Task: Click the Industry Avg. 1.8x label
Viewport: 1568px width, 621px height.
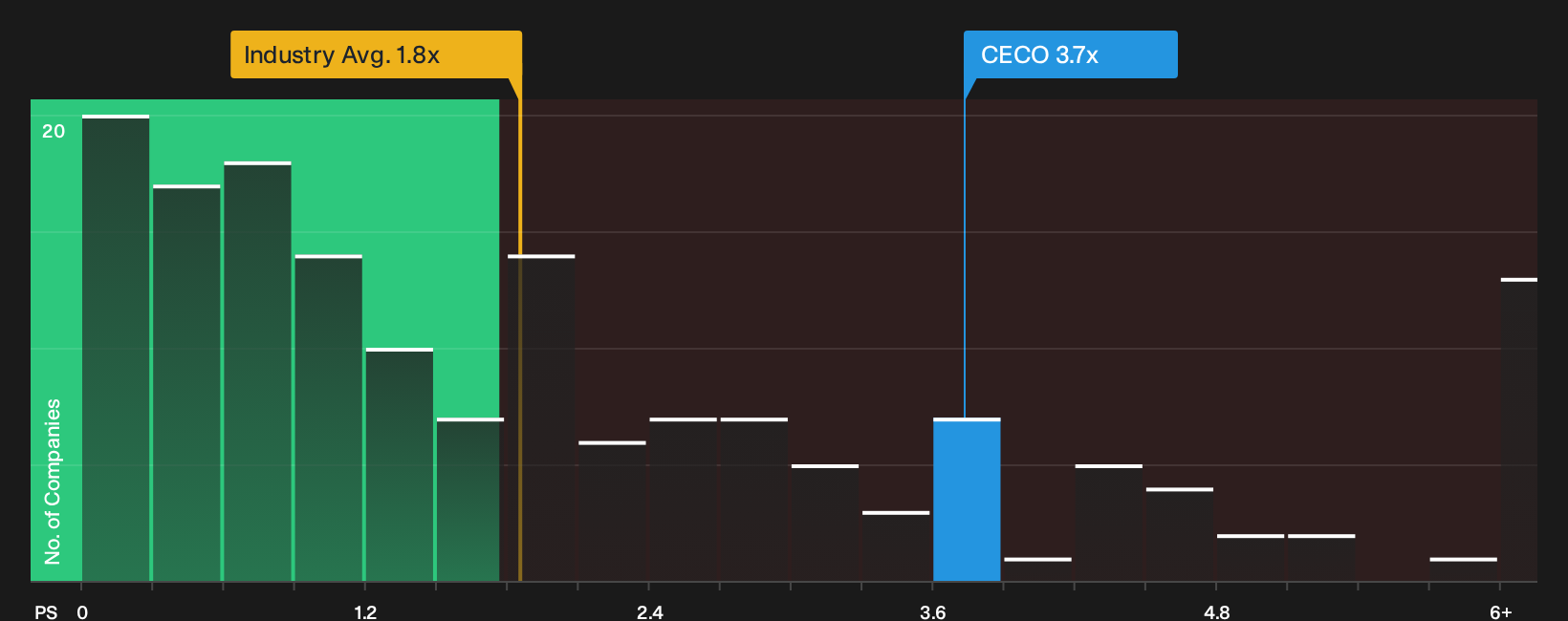Action: pyautogui.click(x=376, y=54)
